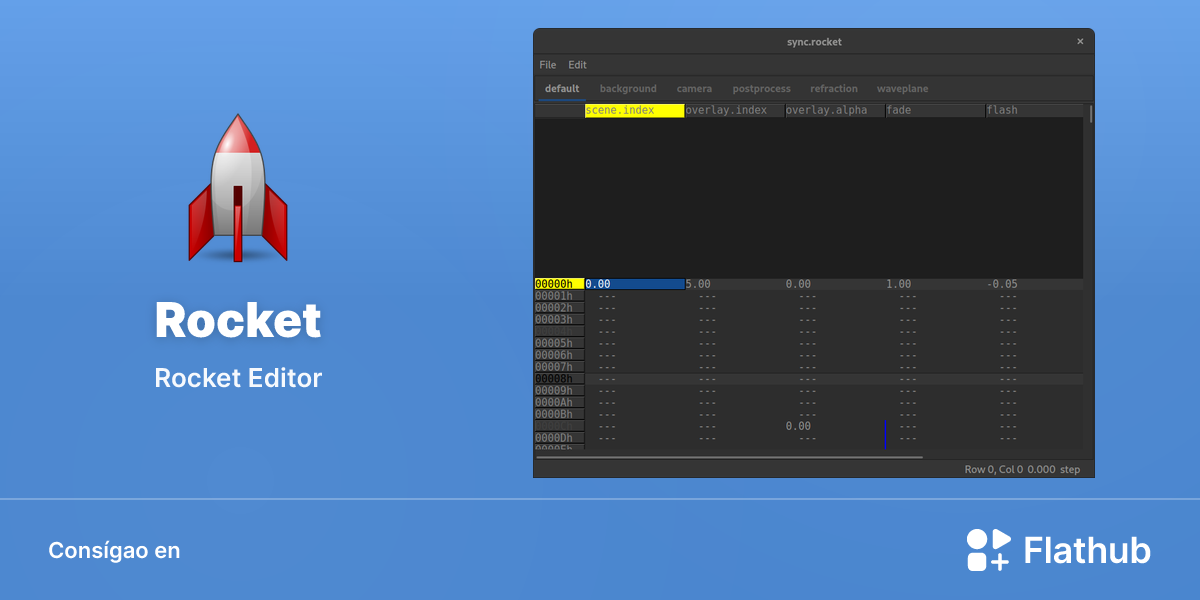This screenshot has width=1200, height=600.
Task: Switch to the default tab
Action: tap(562, 89)
